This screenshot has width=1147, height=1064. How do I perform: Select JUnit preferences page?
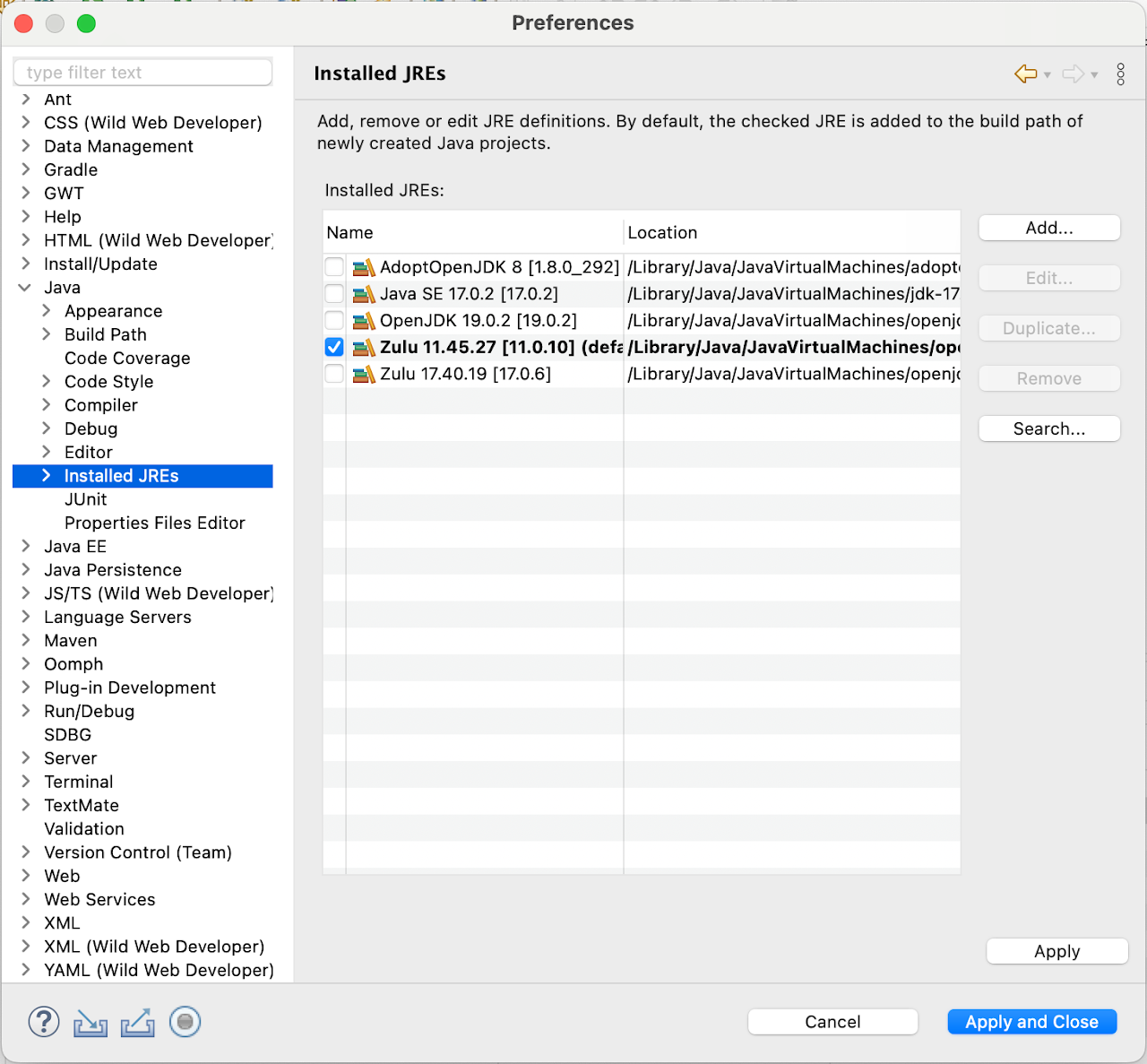[x=86, y=499]
